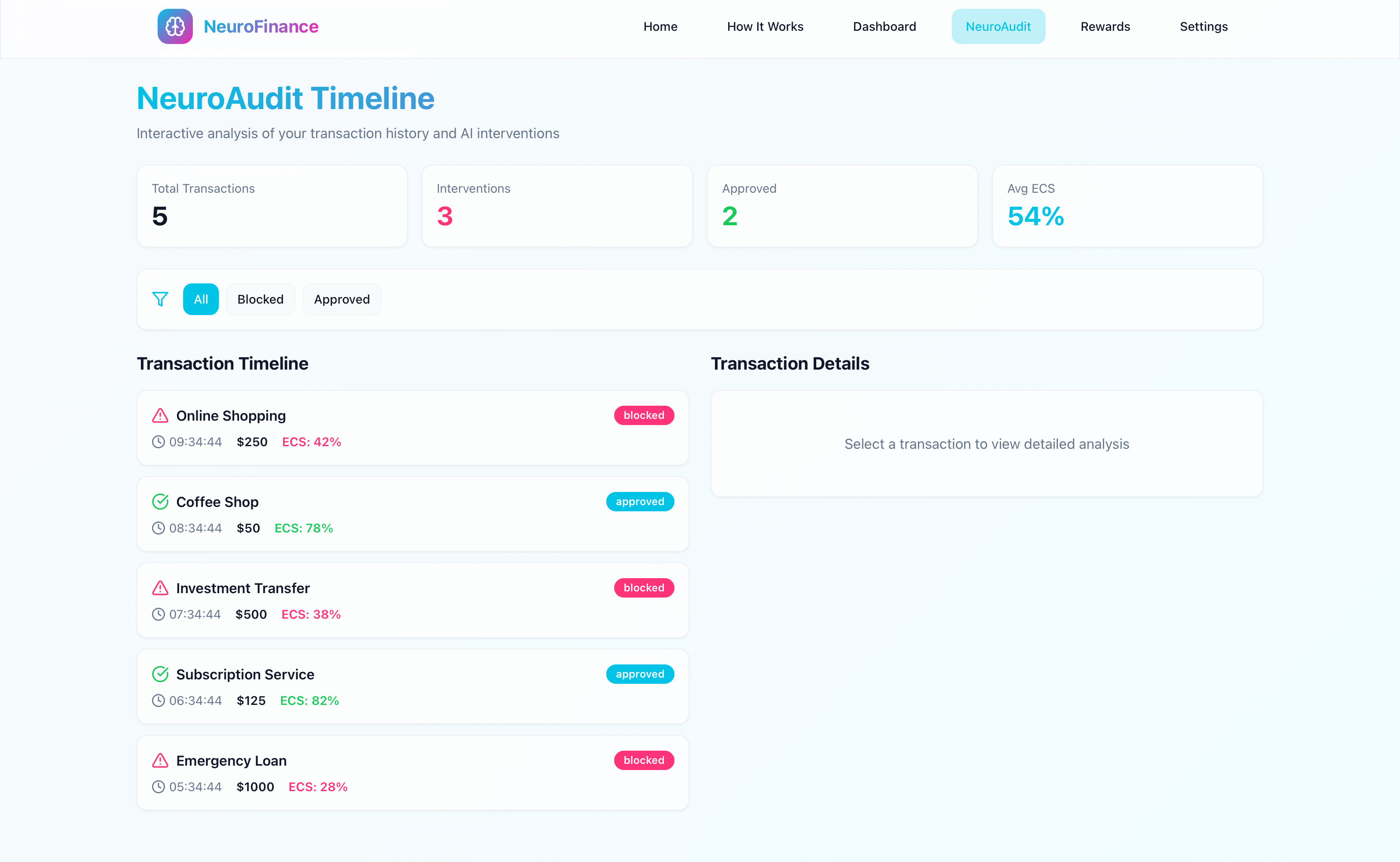Click the clock icon at 09:34:44
The width and height of the screenshot is (1400, 862).
[x=158, y=442]
